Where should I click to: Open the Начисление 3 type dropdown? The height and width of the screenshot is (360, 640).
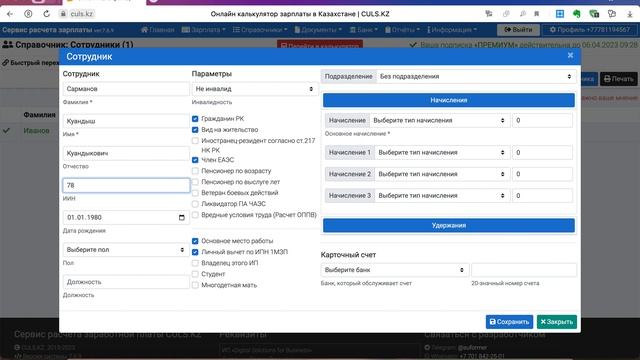click(x=442, y=196)
